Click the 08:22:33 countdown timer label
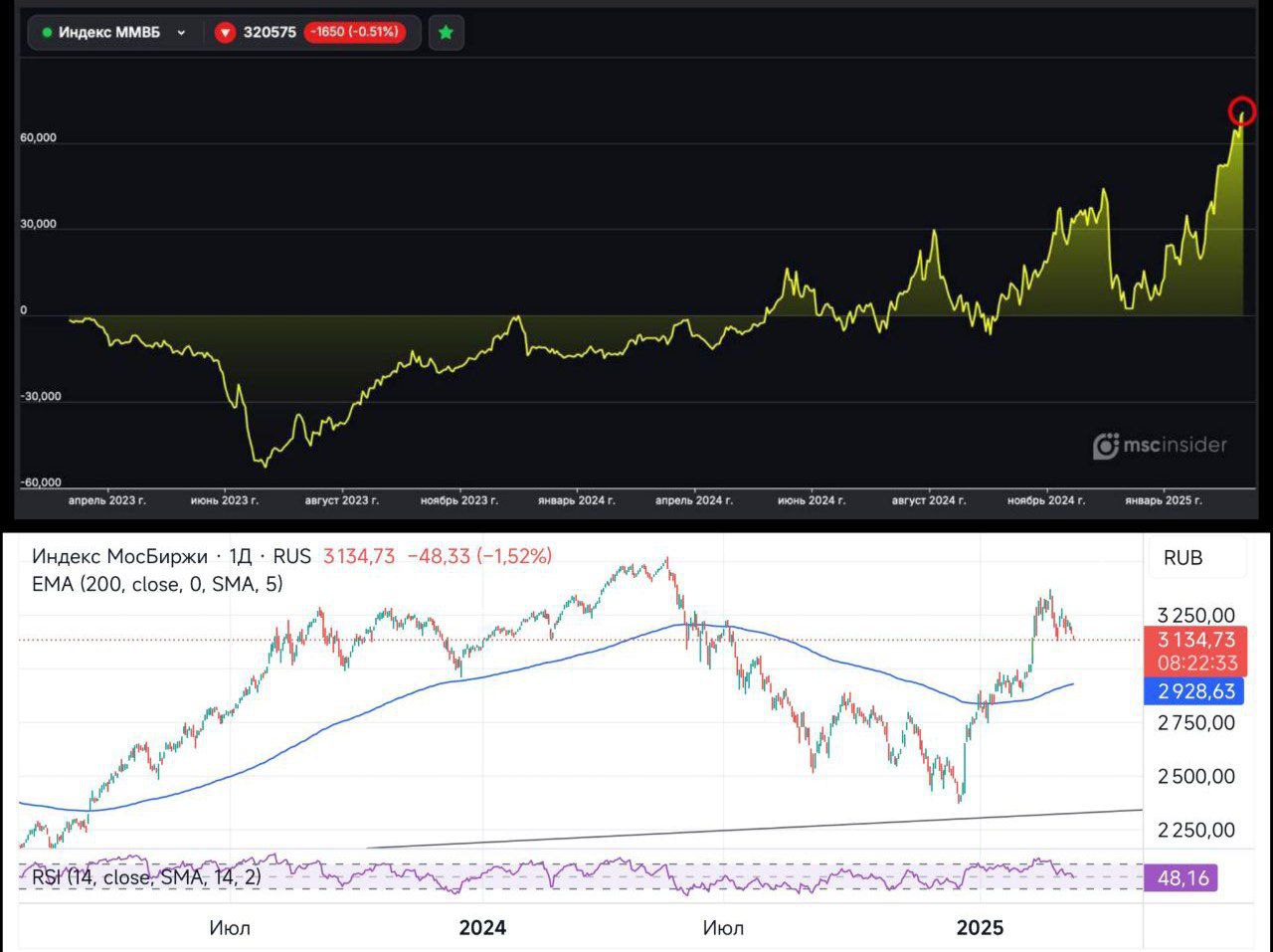 1196,664
